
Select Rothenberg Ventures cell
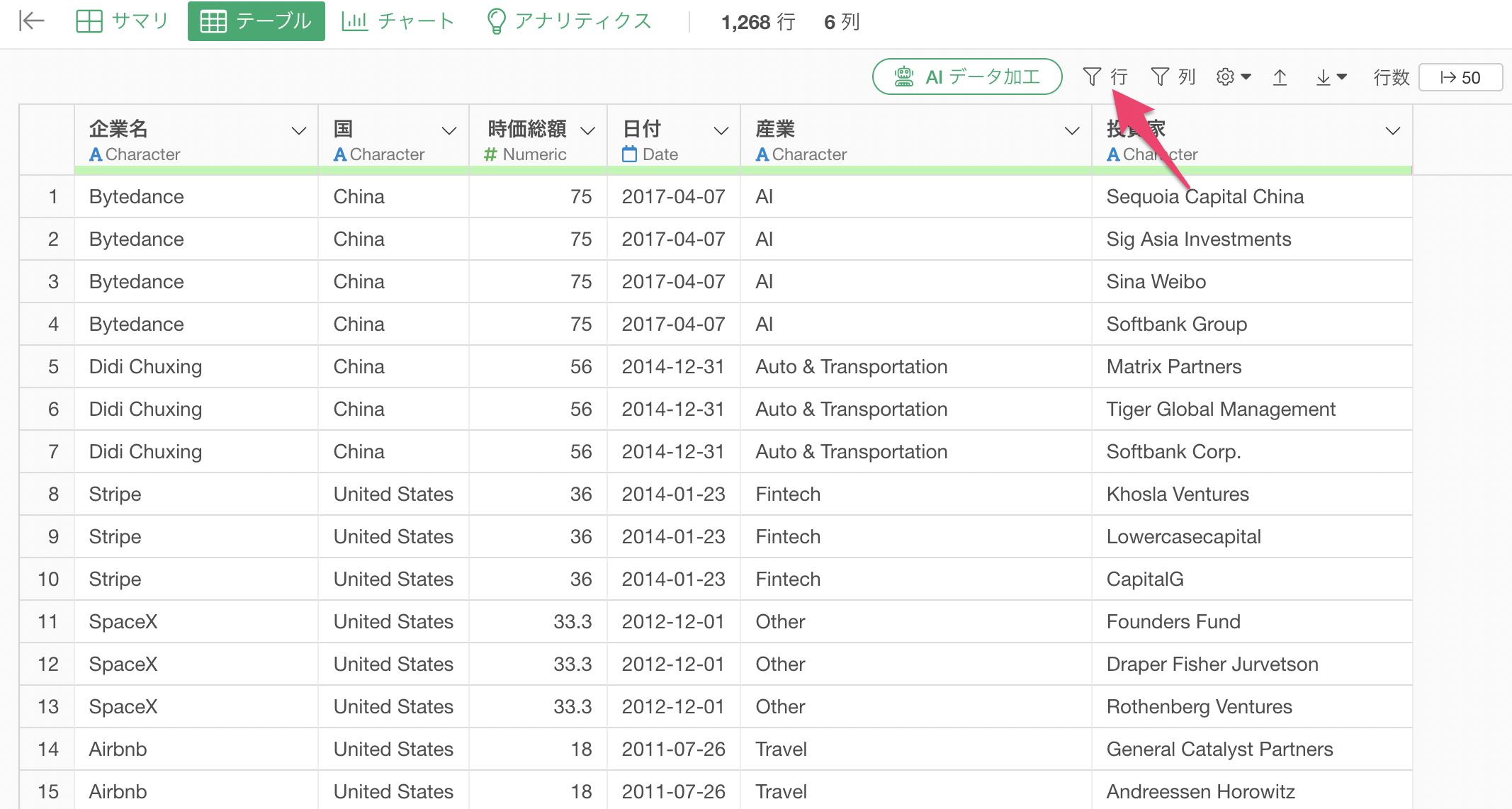point(1252,706)
